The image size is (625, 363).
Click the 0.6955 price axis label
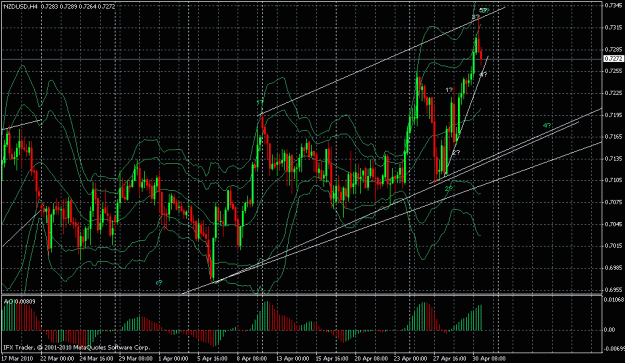[x=614, y=290]
